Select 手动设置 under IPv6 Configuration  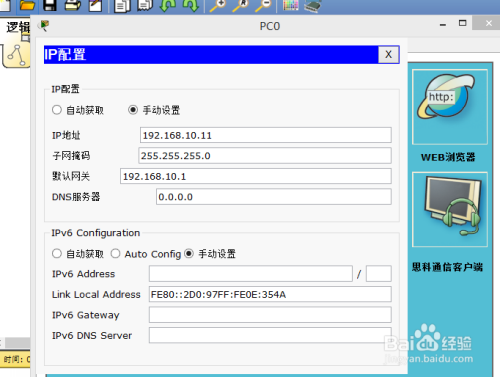pyautogui.click(x=189, y=254)
